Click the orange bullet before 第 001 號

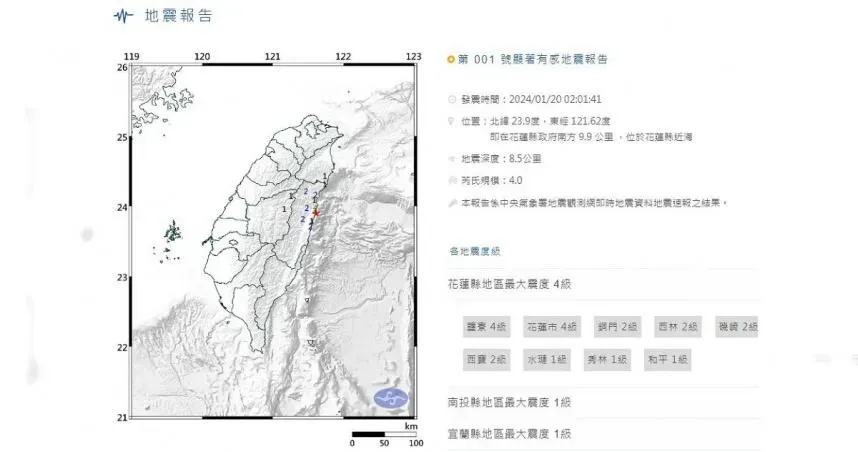[452, 60]
